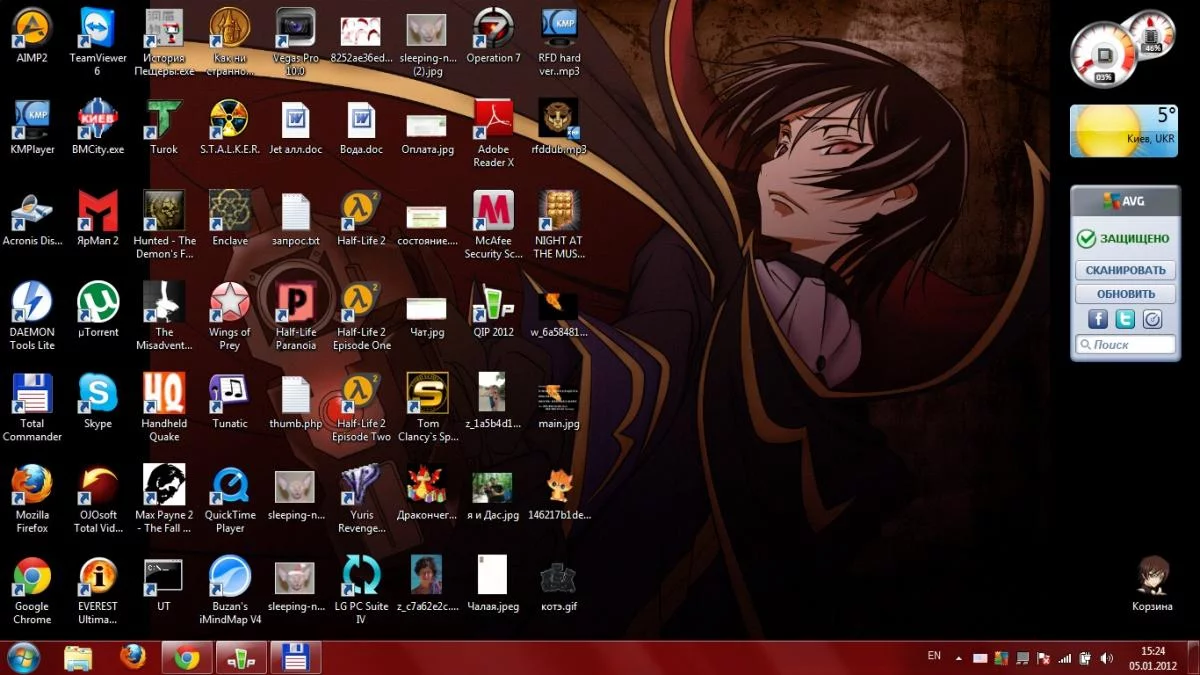Open the Acronis Disk desktop shortcut
This screenshot has width=1200, height=675.
(32, 218)
